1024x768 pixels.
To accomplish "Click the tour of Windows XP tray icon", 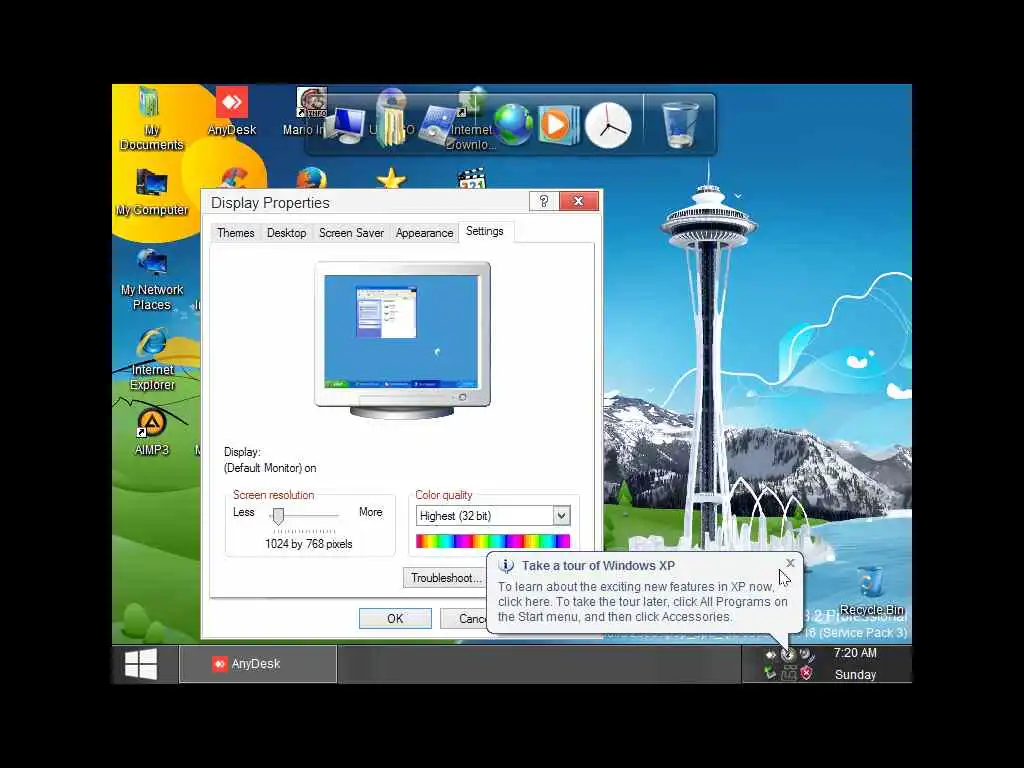I will pos(788,654).
